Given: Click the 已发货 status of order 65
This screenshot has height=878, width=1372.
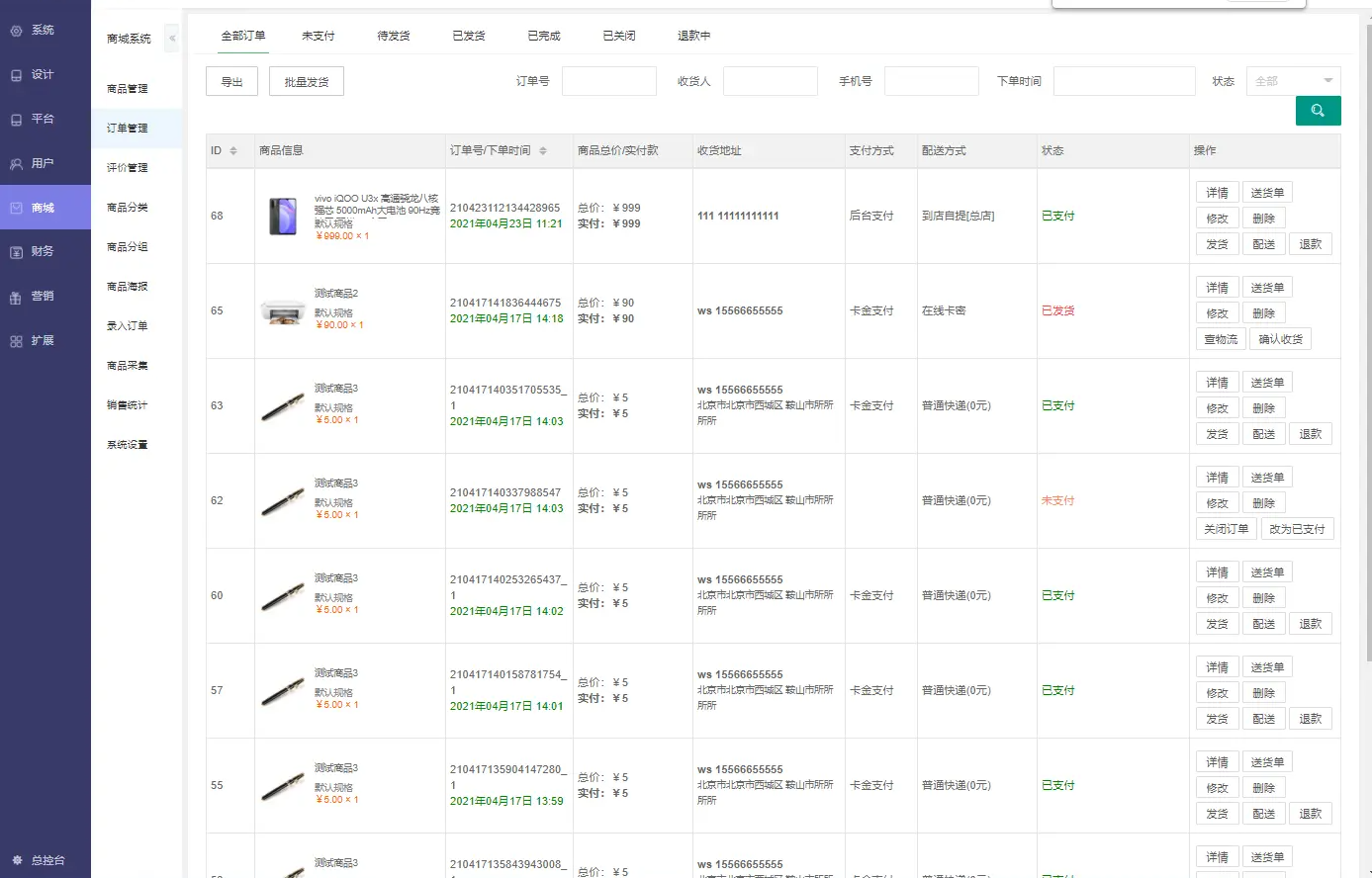Looking at the screenshot, I should [1057, 311].
